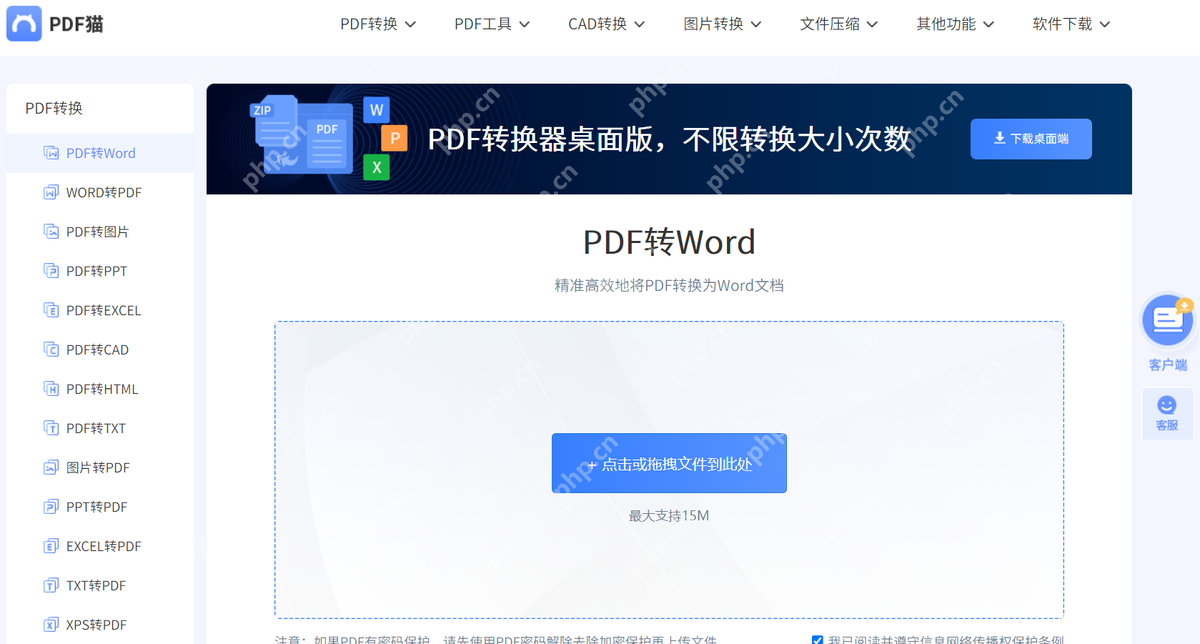
Task: Expand the 软件下载 dropdown arrow
Action: (1104, 24)
